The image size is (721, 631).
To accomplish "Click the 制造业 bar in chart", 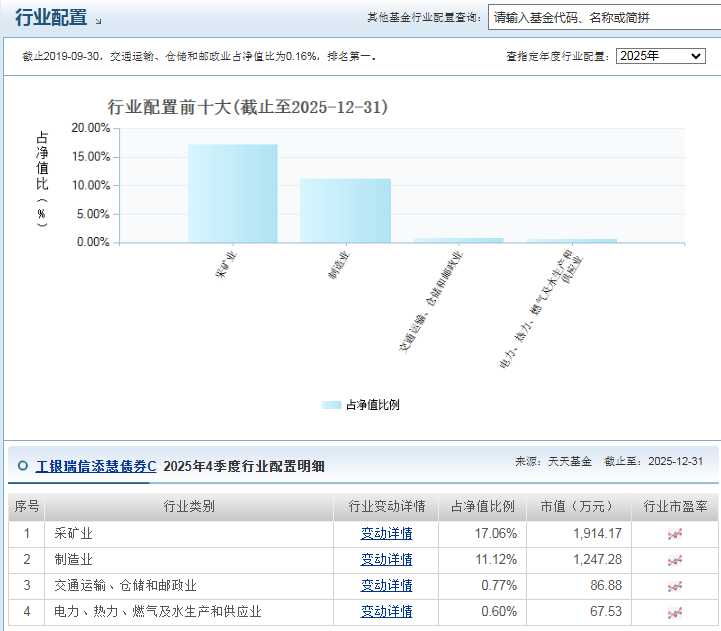I will [x=346, y=211].
